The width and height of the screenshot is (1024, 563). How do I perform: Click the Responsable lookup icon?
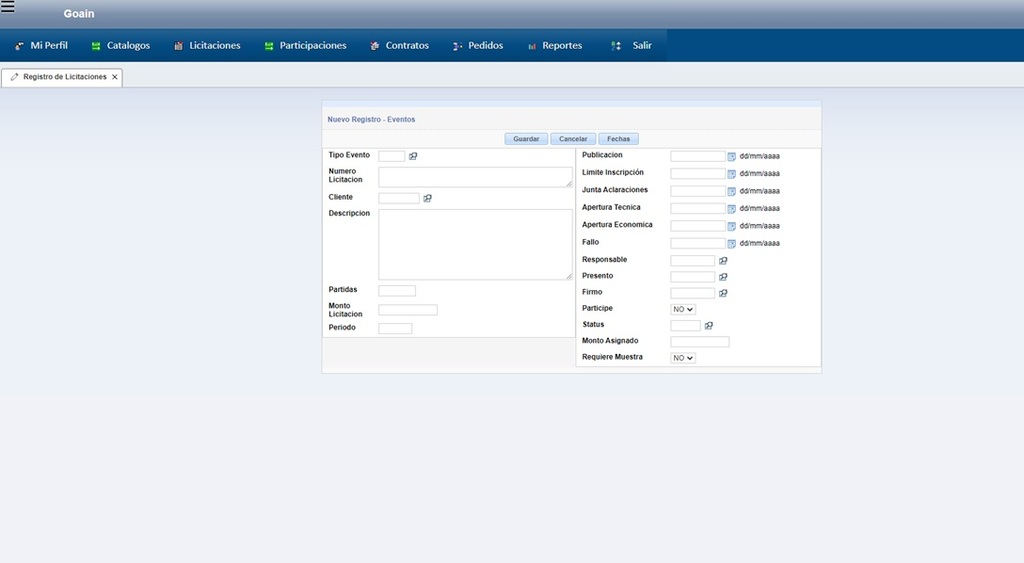[723, 261]
